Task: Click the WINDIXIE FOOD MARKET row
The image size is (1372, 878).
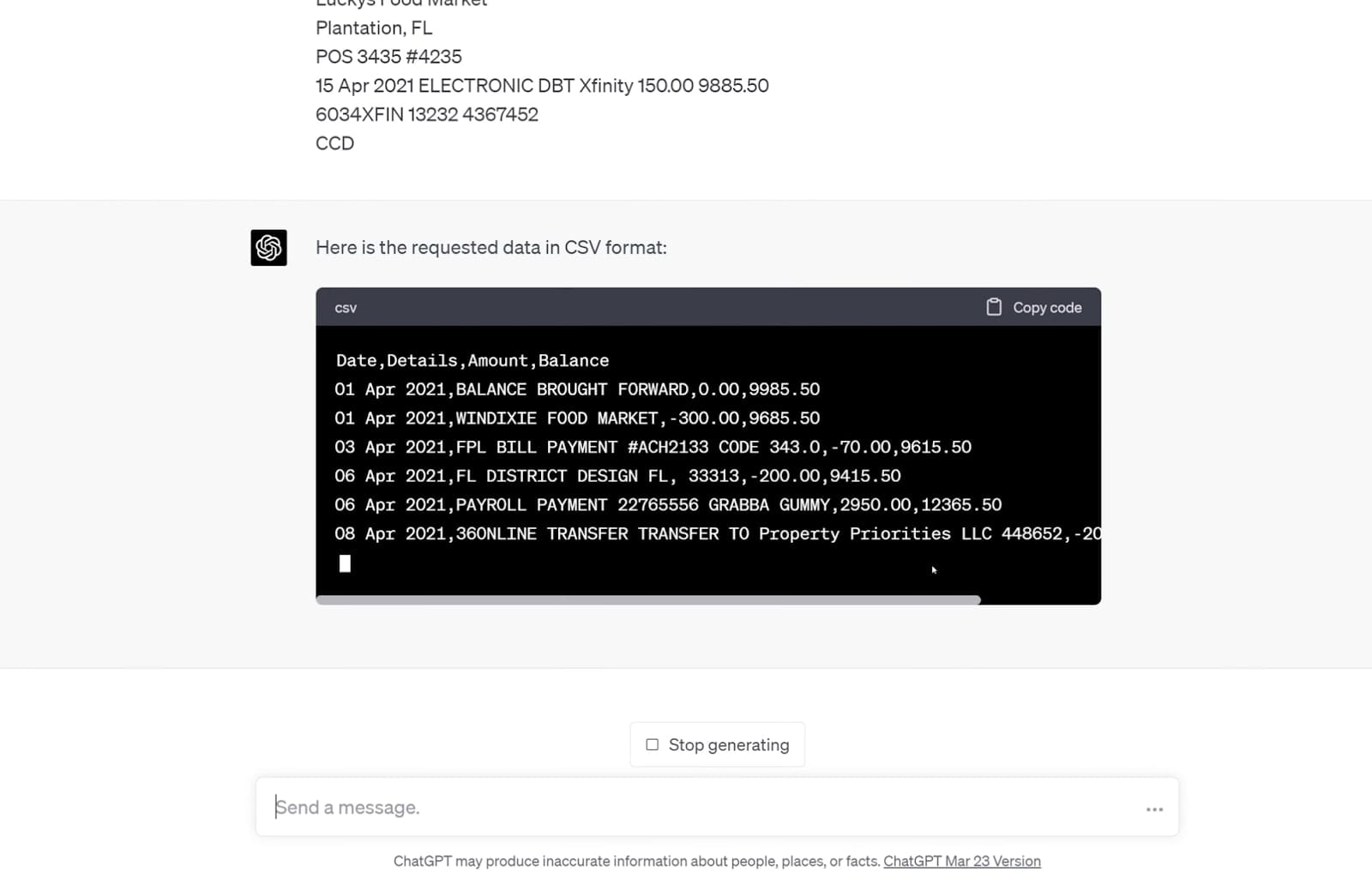Action: click(x=577, y=418)
